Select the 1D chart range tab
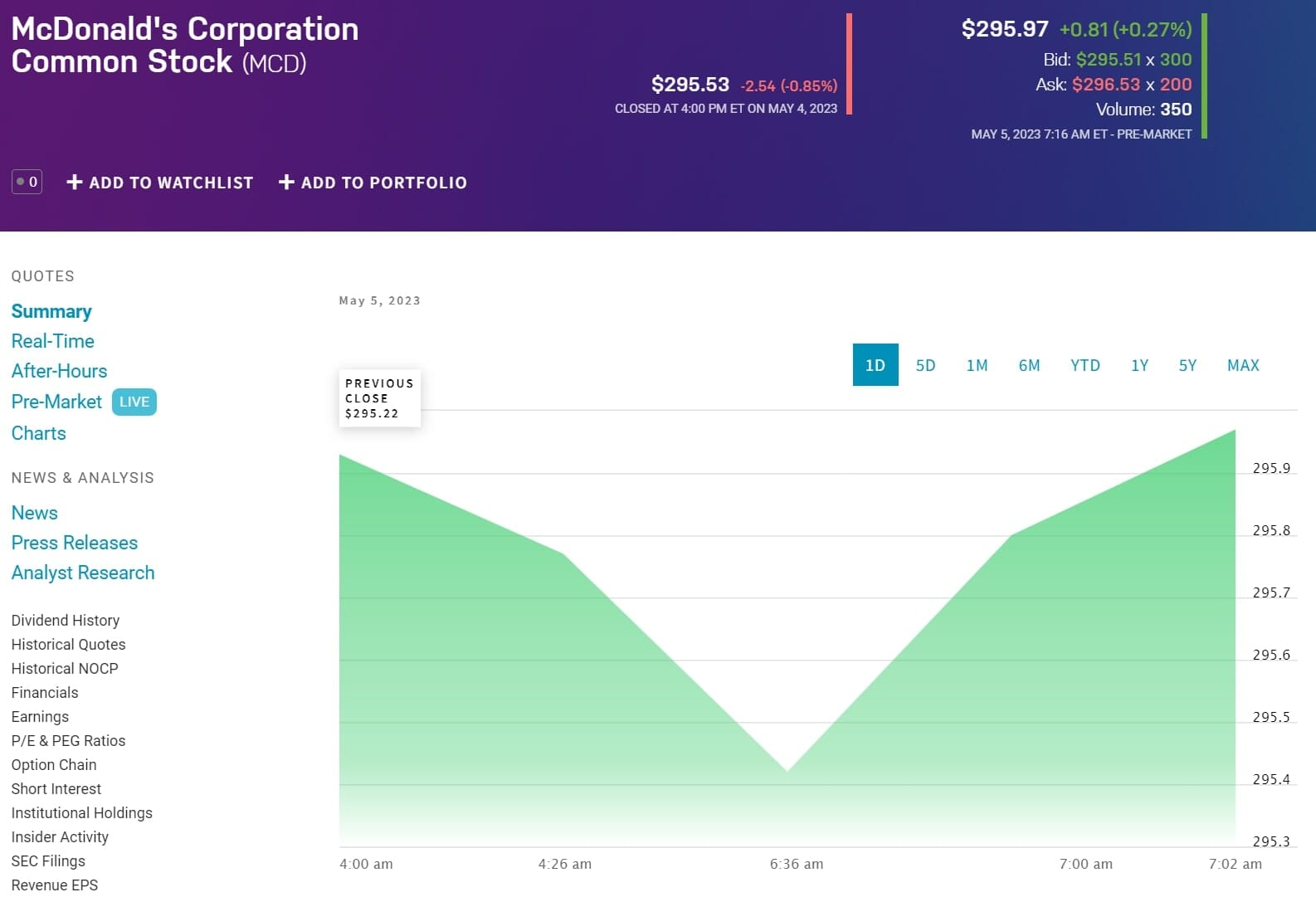Image resolution: width=1316 pixels, height=897 pixels. (x=875, y=365)
